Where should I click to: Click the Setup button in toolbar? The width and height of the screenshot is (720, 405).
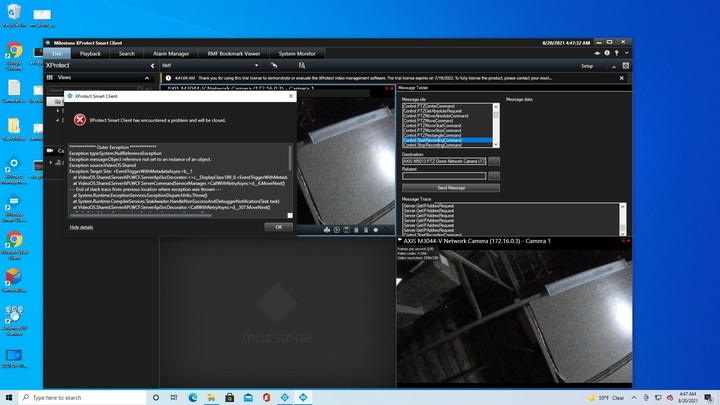[x=588, y=65]
